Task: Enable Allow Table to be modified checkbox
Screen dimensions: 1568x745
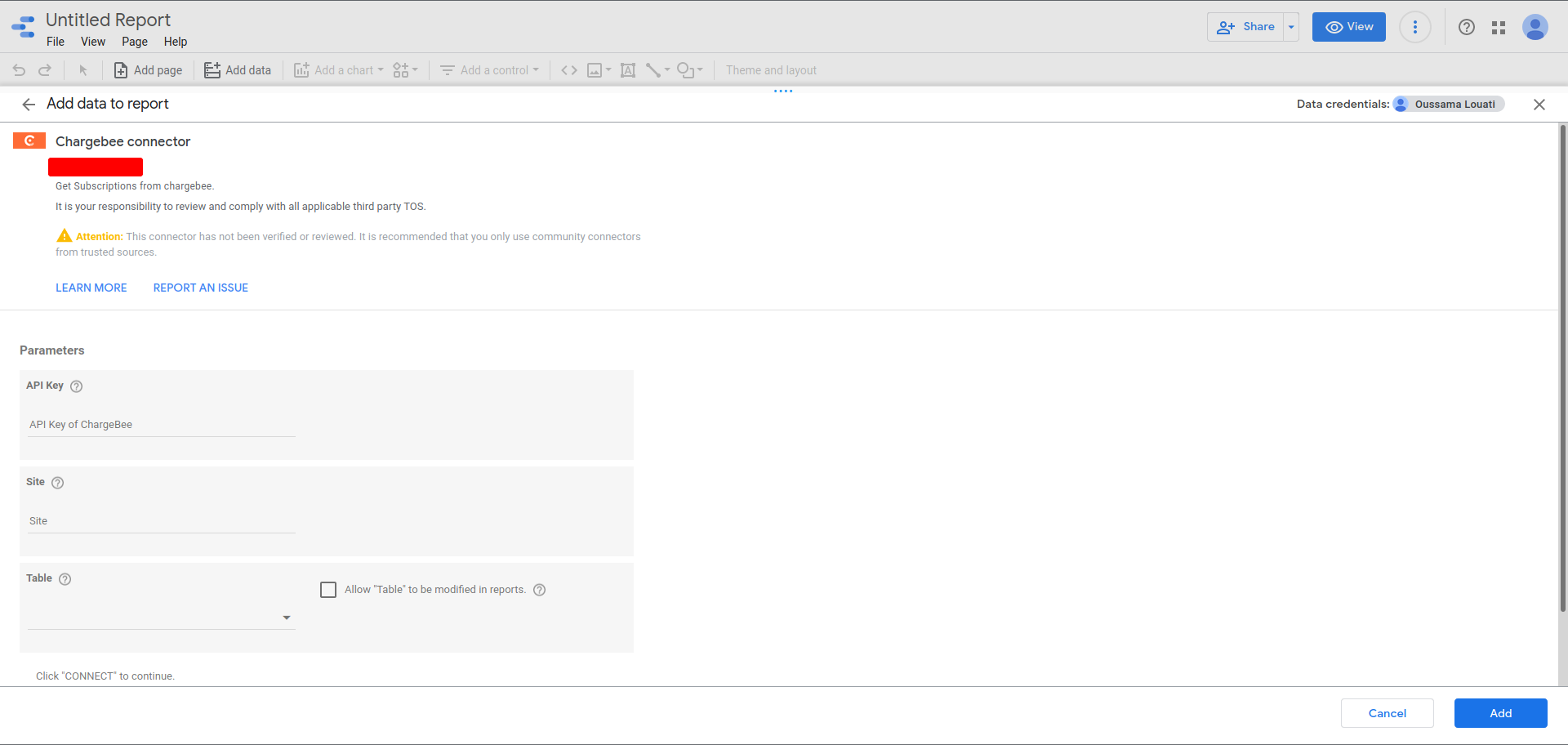Action: point(328,590)
